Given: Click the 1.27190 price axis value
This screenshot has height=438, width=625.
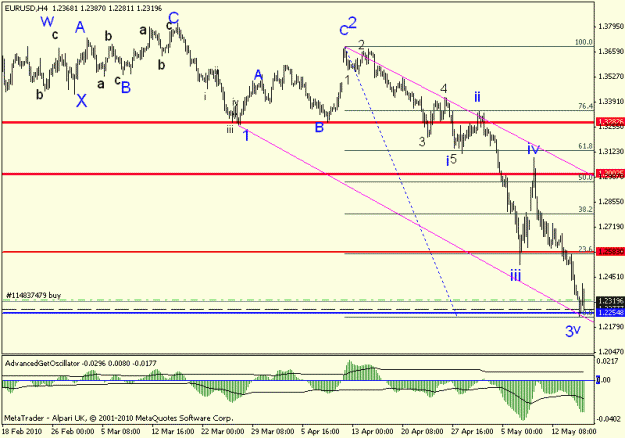Looking at the screenshot, I should (x=610, y=227).
